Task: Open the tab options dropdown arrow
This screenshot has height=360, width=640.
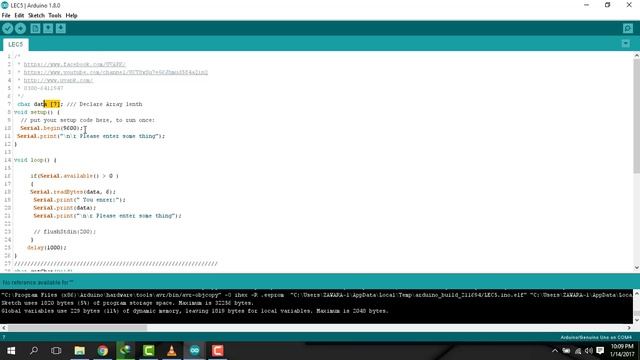Action: tap(626, 43)
